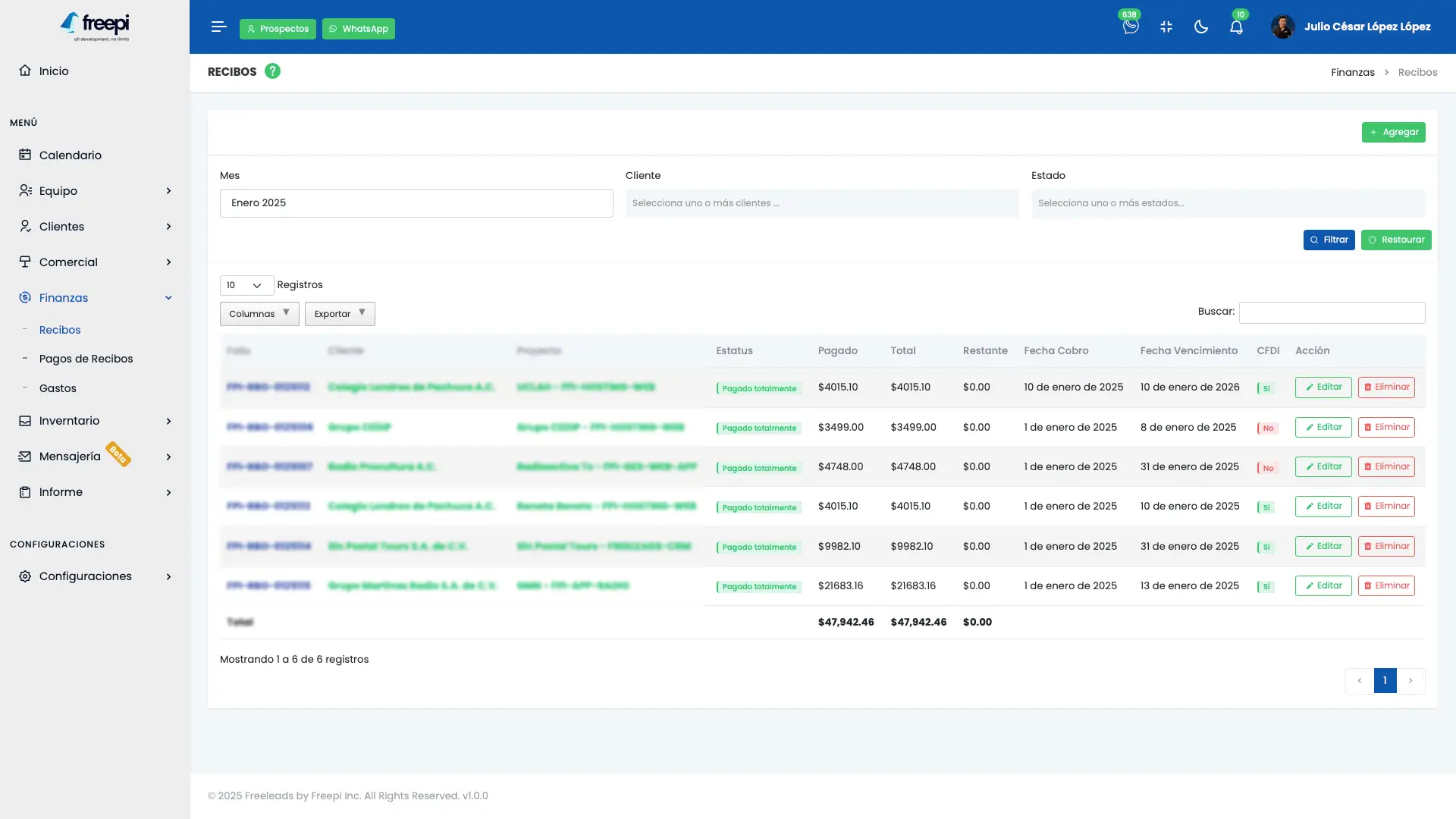Click the Agregar button
This screenshot has height=819, width=1456.
1392,132
